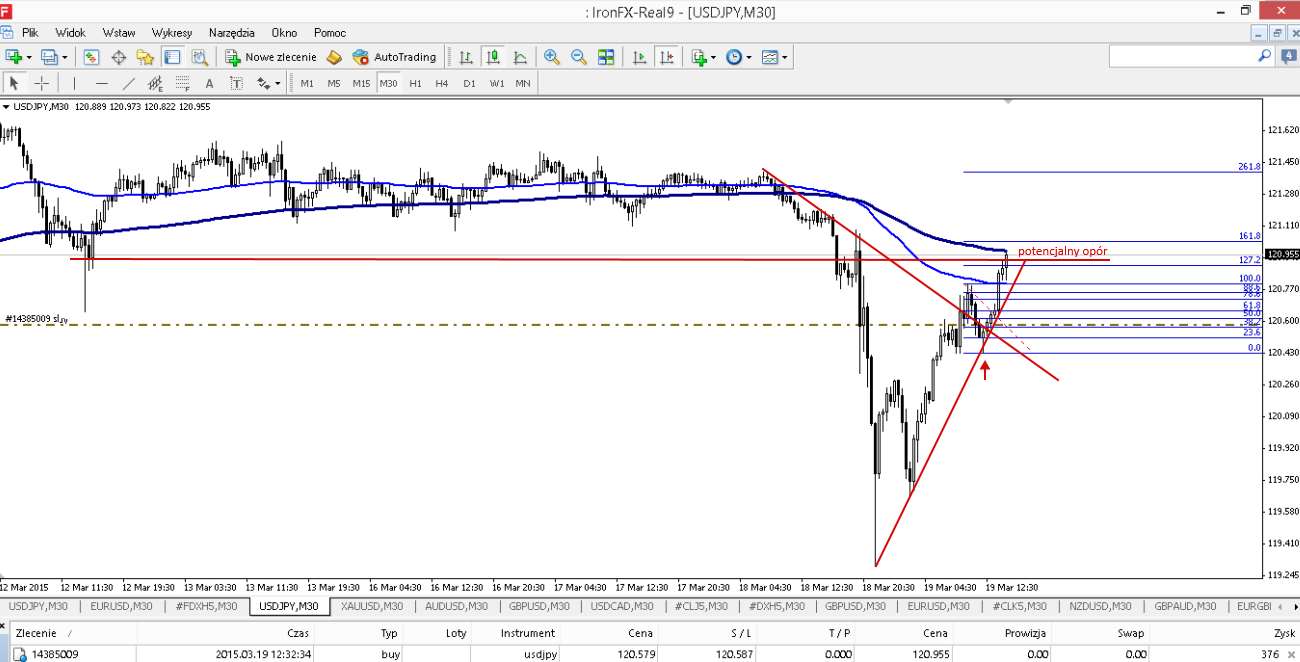Expand the Periods dropdown arrow
This screenshot has height=662, width=1300.
[x=749, y=58]
